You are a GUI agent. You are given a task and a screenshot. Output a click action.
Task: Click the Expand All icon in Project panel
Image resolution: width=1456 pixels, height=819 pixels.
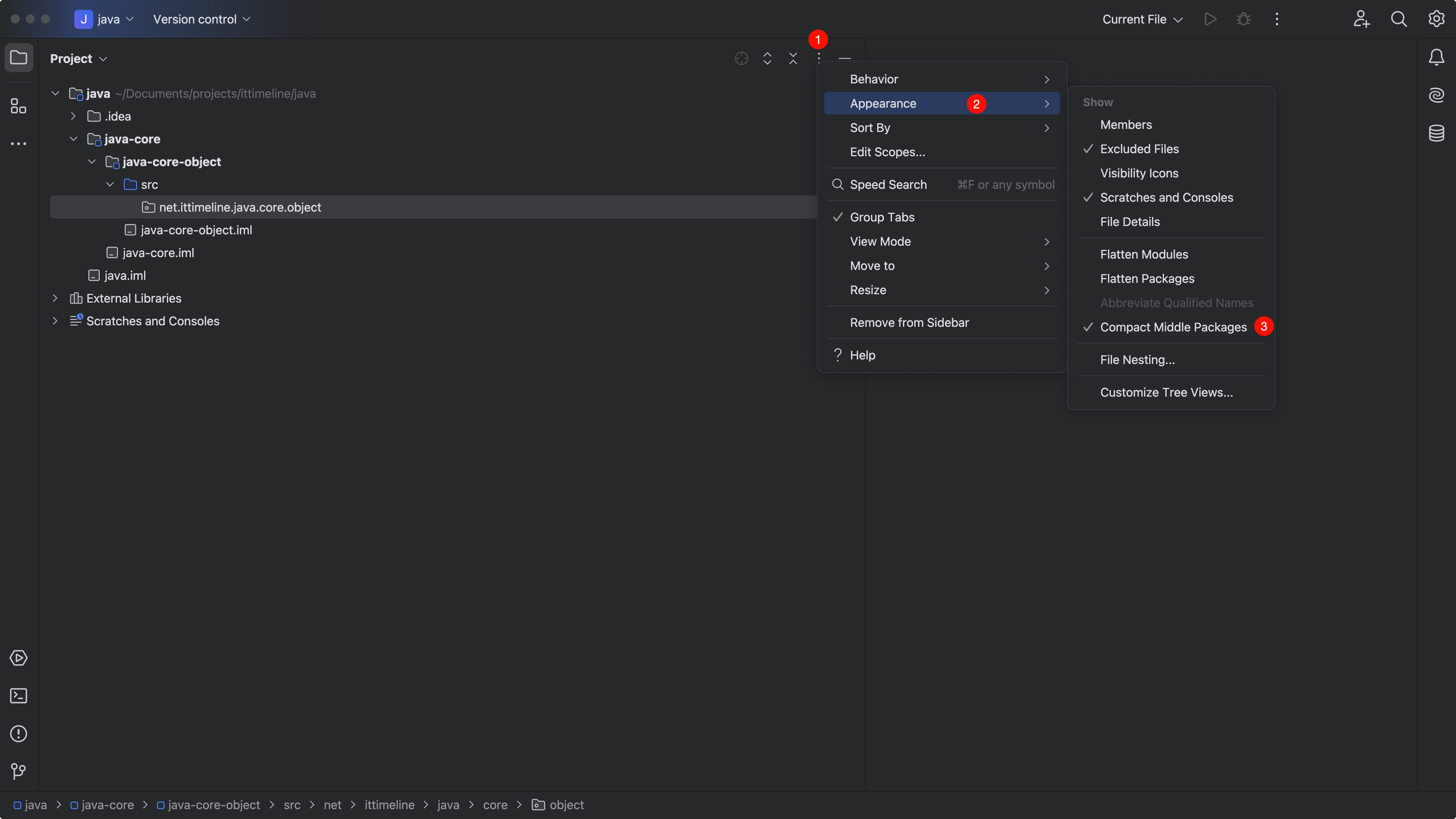pos(767,58)
